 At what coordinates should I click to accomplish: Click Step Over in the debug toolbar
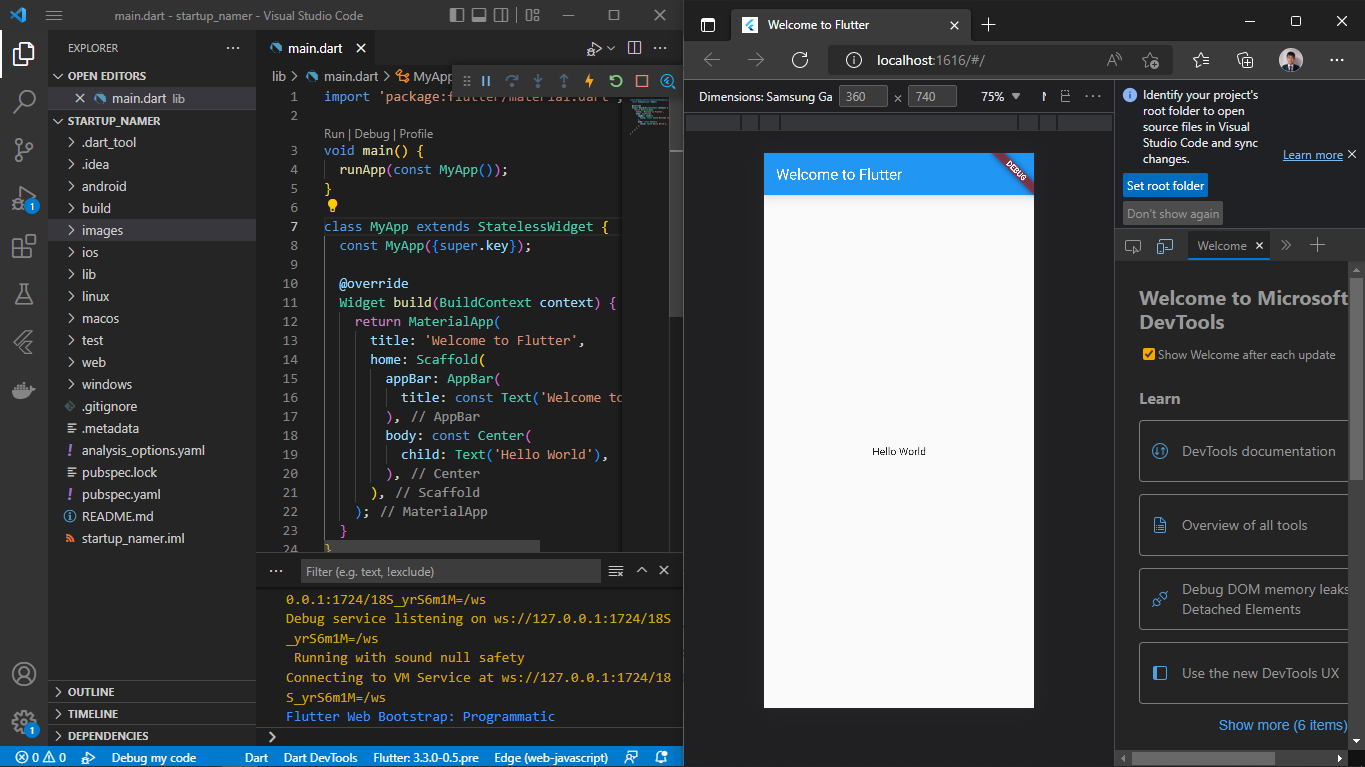click(512, 81)
